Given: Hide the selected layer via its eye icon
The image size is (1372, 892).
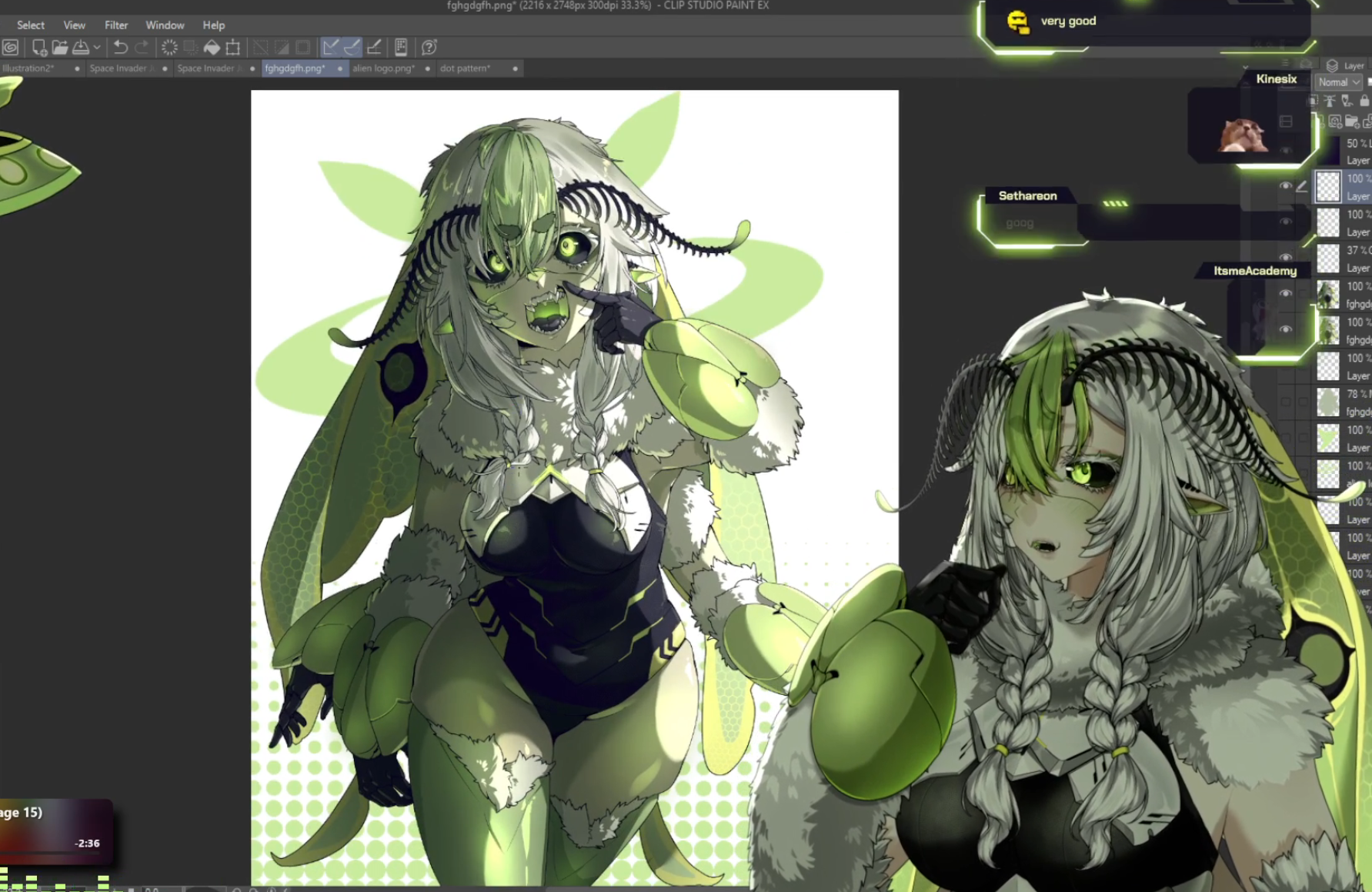Looking at the screenshot, I should click(1285, 186).
